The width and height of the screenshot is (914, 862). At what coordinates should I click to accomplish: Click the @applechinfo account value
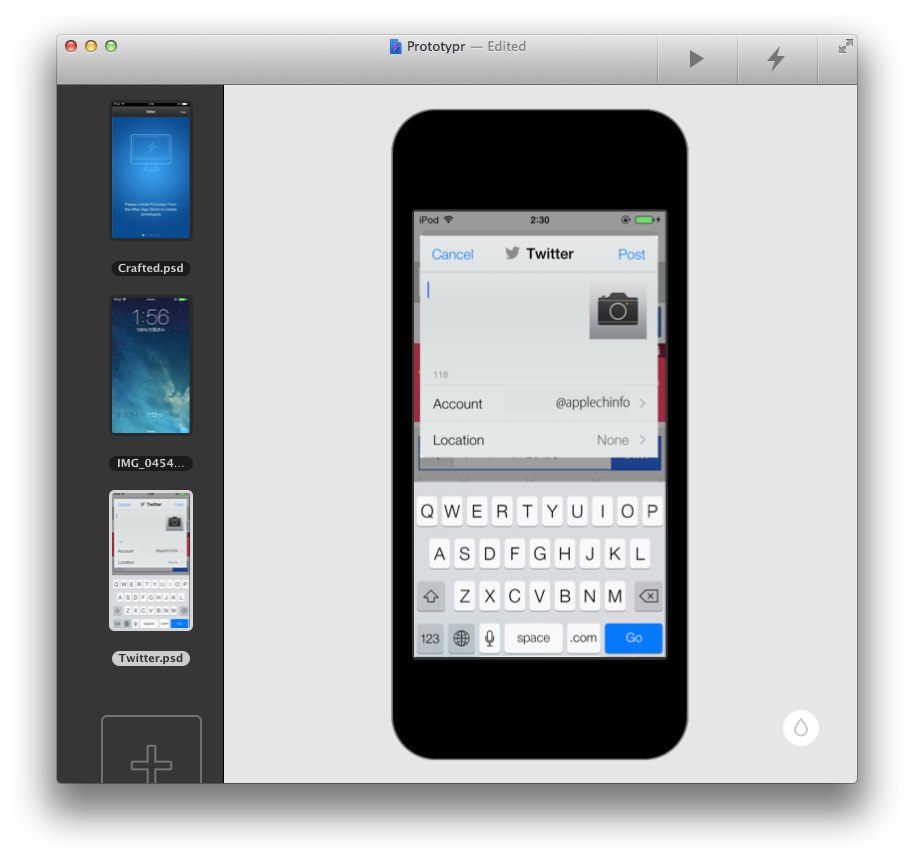click(592, 403)
